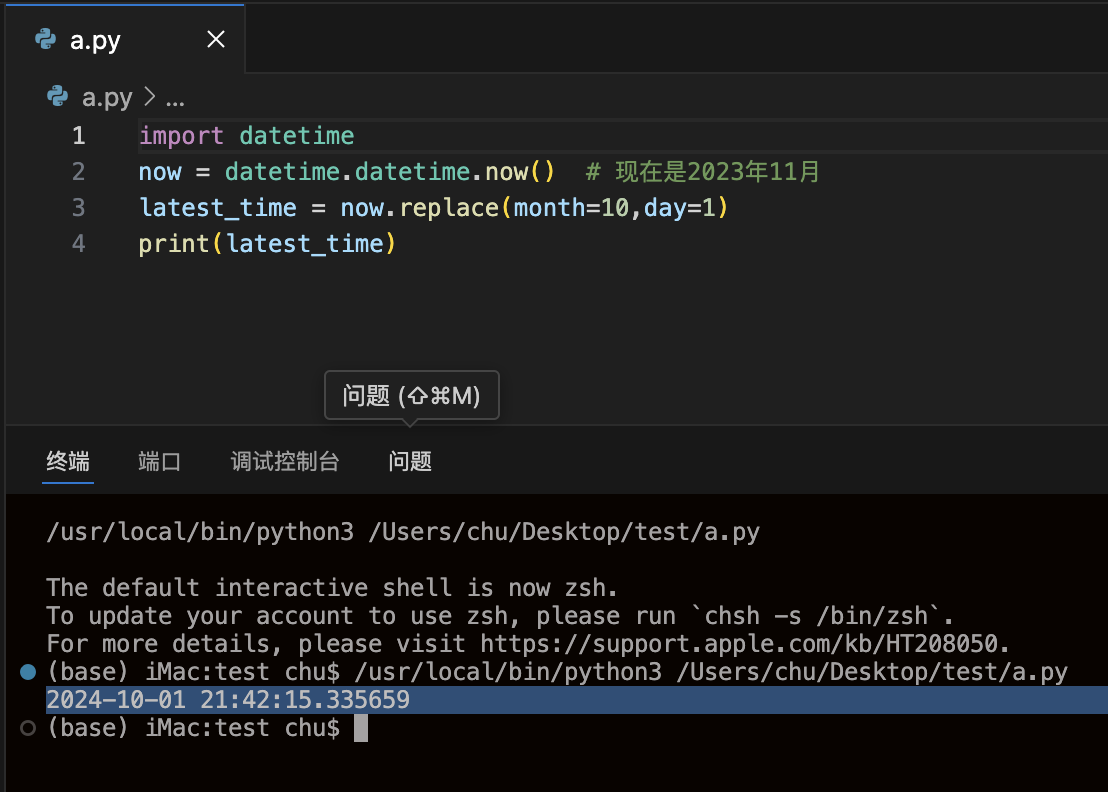
Task: Click the print(latest_time) code line
Action: pyautogui.click(x=267, y=244)
